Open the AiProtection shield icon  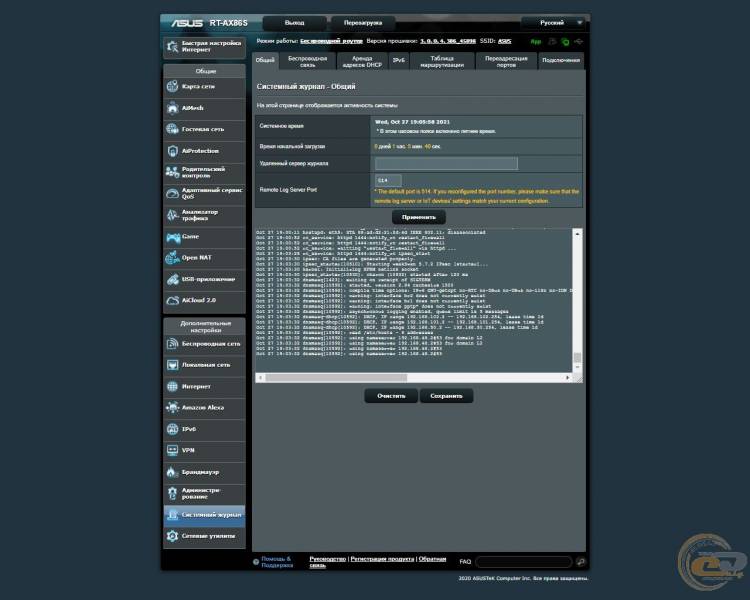click(x=172, y=151)
